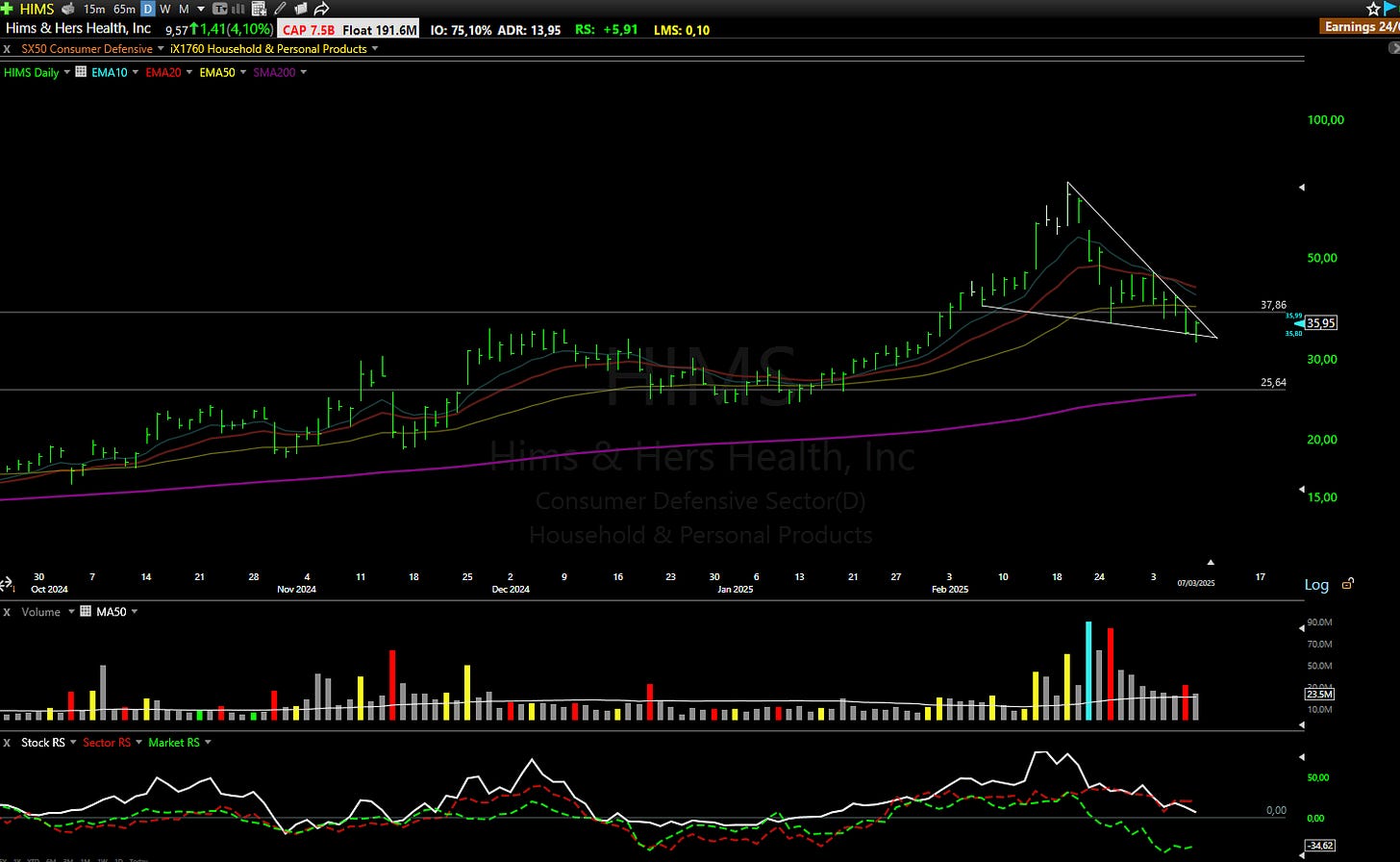Click the 35,95 current price tag
The height and width of the screenshot is (862, 1400).
pyautogui.click(x=1321, y=323)
